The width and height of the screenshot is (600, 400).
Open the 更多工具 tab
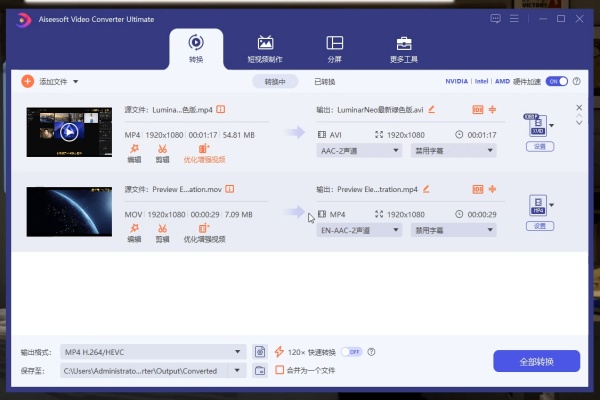pyautogui.click(x=404, y=47)
